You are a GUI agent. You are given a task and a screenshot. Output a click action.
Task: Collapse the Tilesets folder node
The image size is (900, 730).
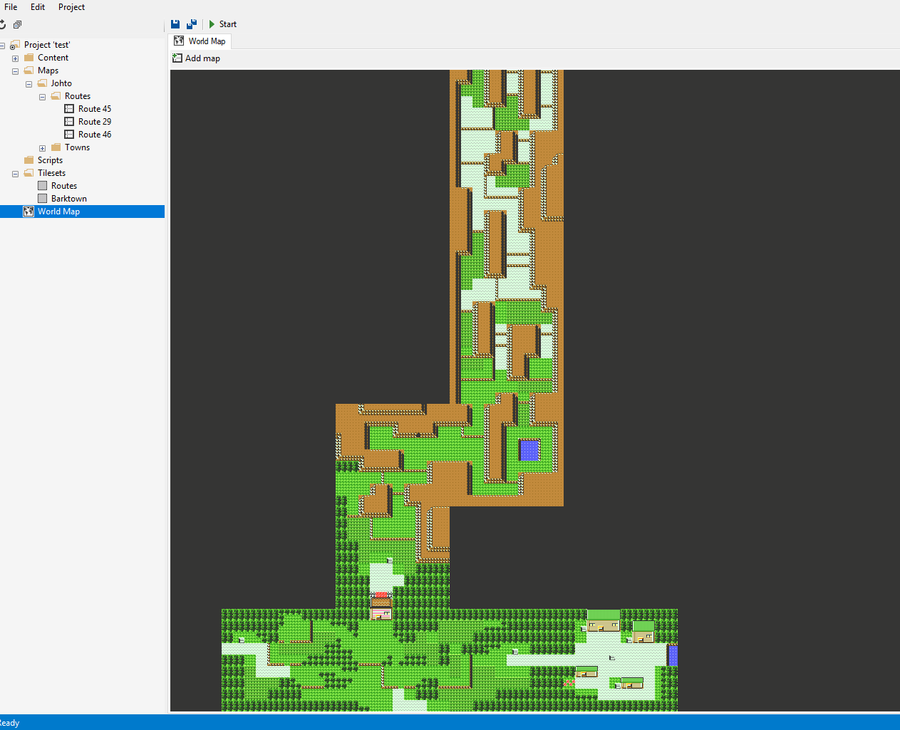(x=15, y=174)
